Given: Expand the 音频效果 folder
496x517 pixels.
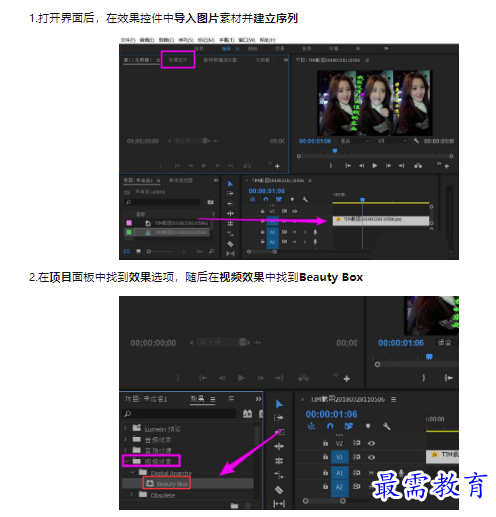Looking at the screenshot, I should pos(125,439).
